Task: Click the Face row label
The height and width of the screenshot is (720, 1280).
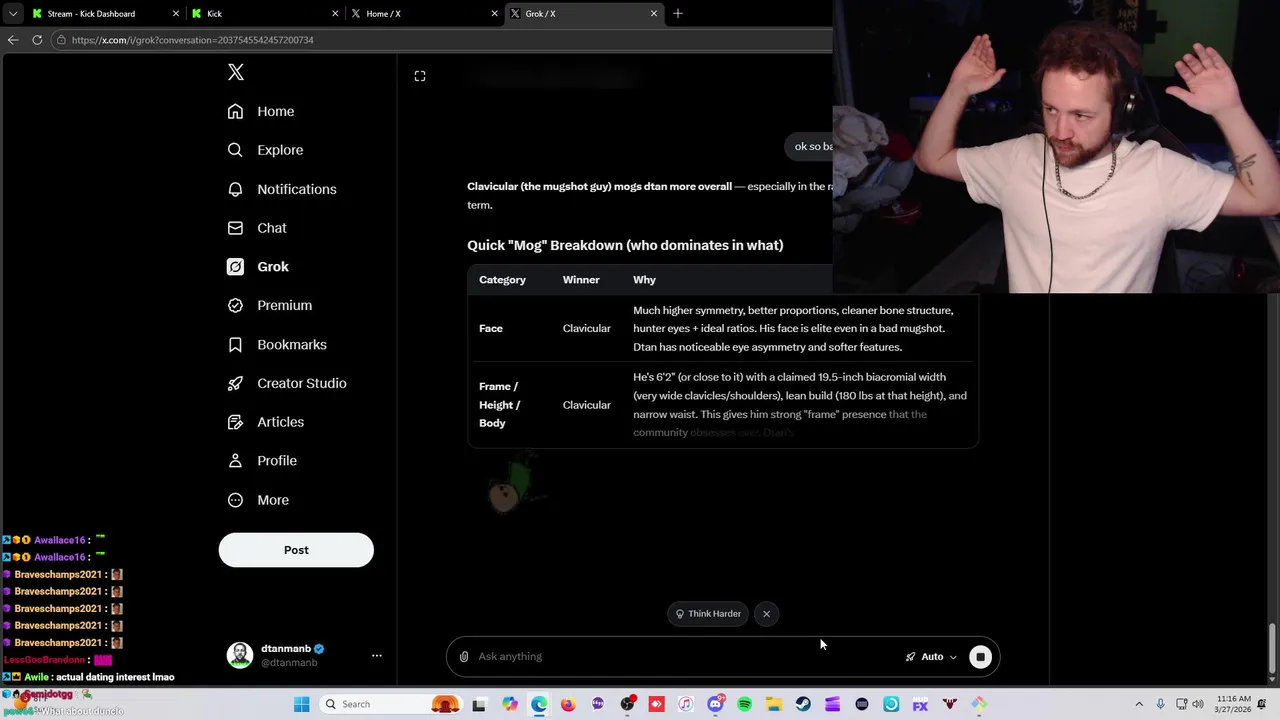Action: [x=491, y=328]
